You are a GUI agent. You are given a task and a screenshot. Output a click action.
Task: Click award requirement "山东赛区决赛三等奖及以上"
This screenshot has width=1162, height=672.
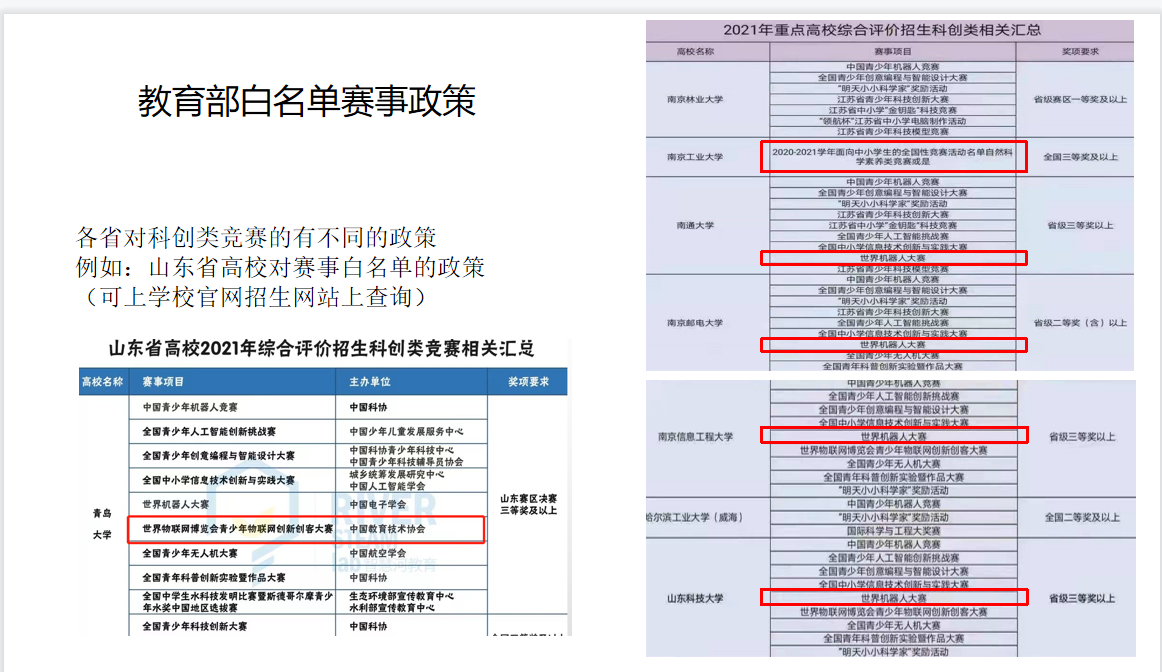coord(528,505)
